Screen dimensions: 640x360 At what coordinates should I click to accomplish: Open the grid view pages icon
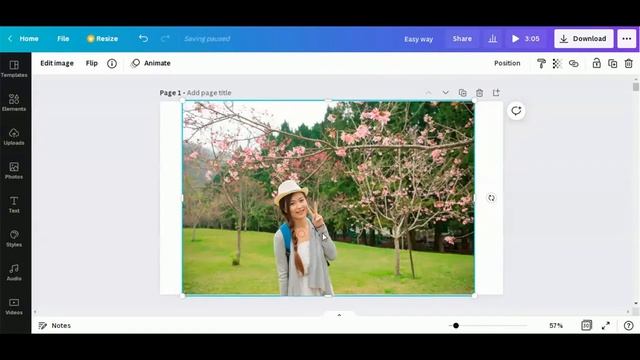(587, 325)
